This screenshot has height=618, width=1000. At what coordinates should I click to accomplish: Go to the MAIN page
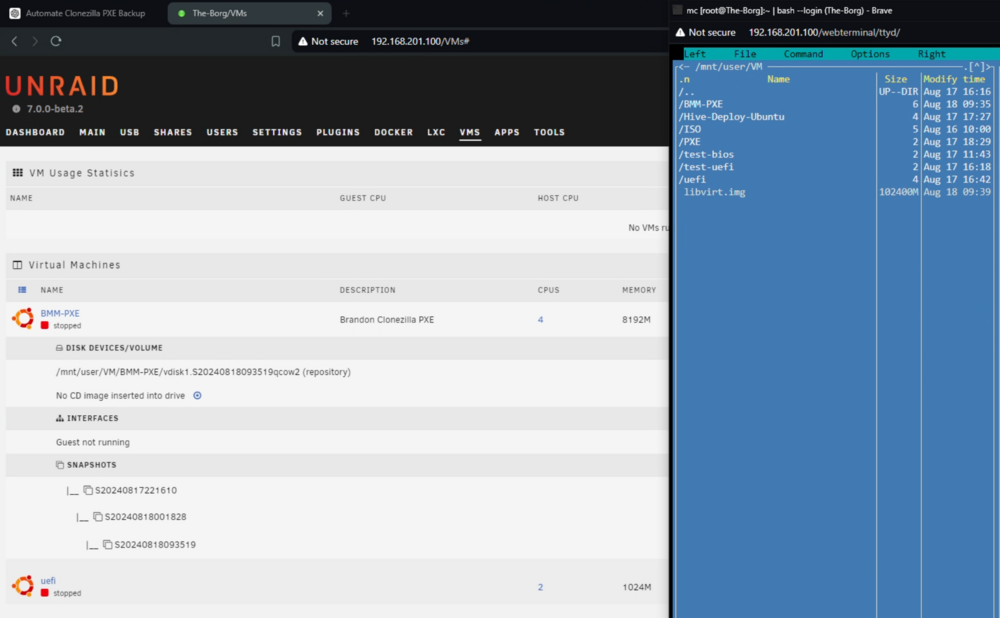click(x=92, y=132)
